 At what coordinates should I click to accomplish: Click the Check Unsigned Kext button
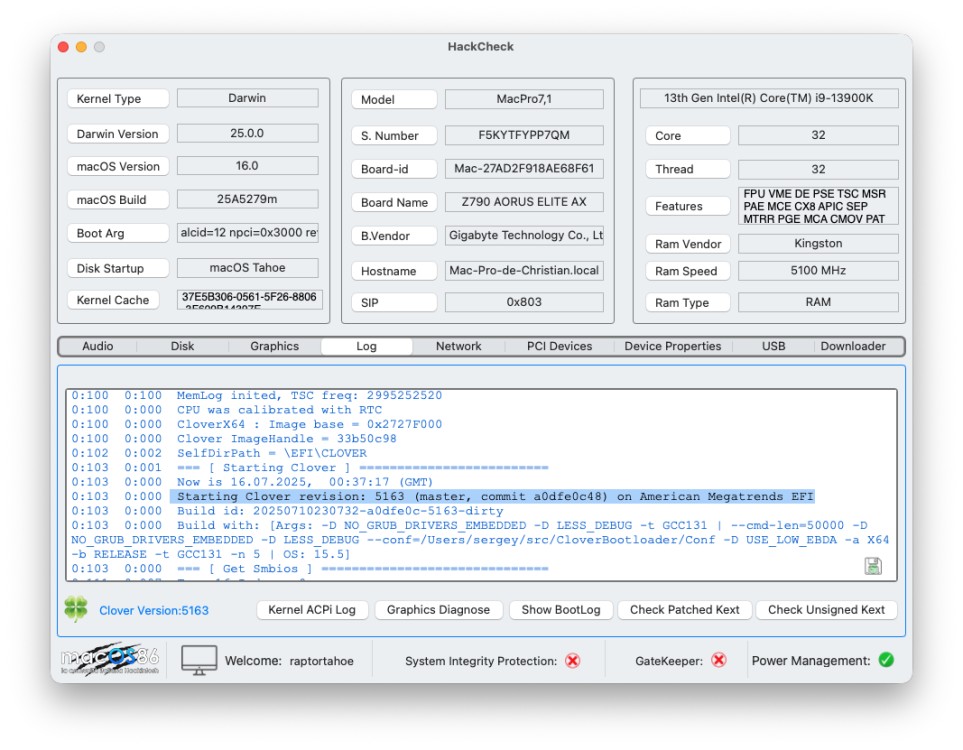826,610
